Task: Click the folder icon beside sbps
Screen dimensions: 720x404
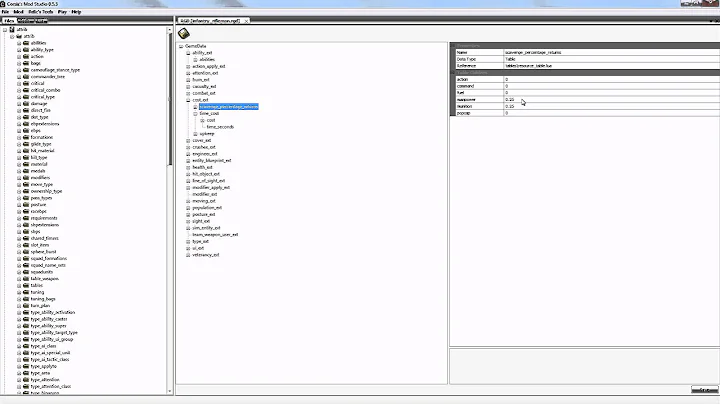Action: click(x=26, y=231)
